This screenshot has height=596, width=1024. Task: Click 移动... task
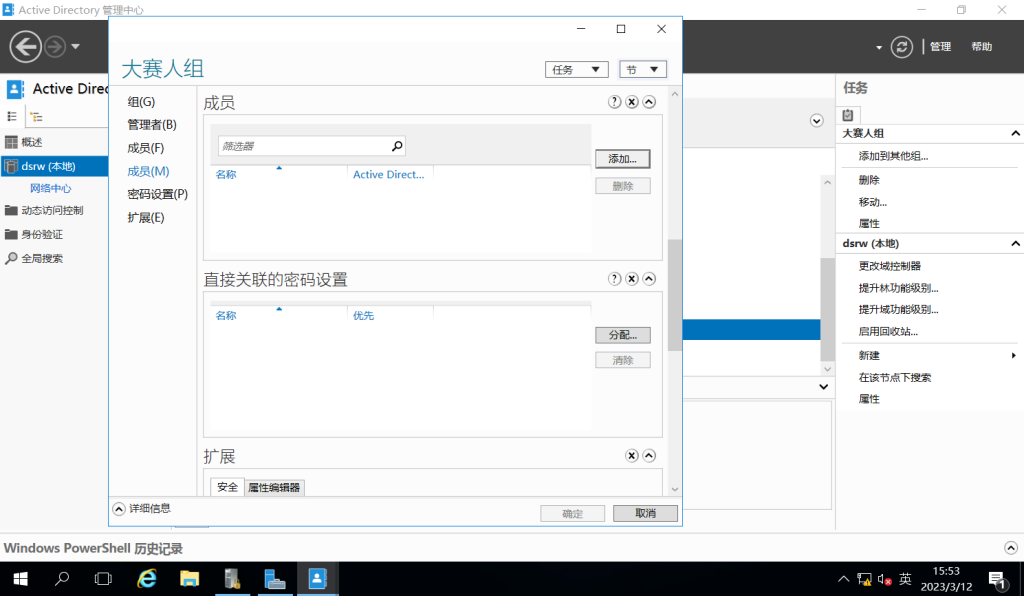(x=872, y=202)
